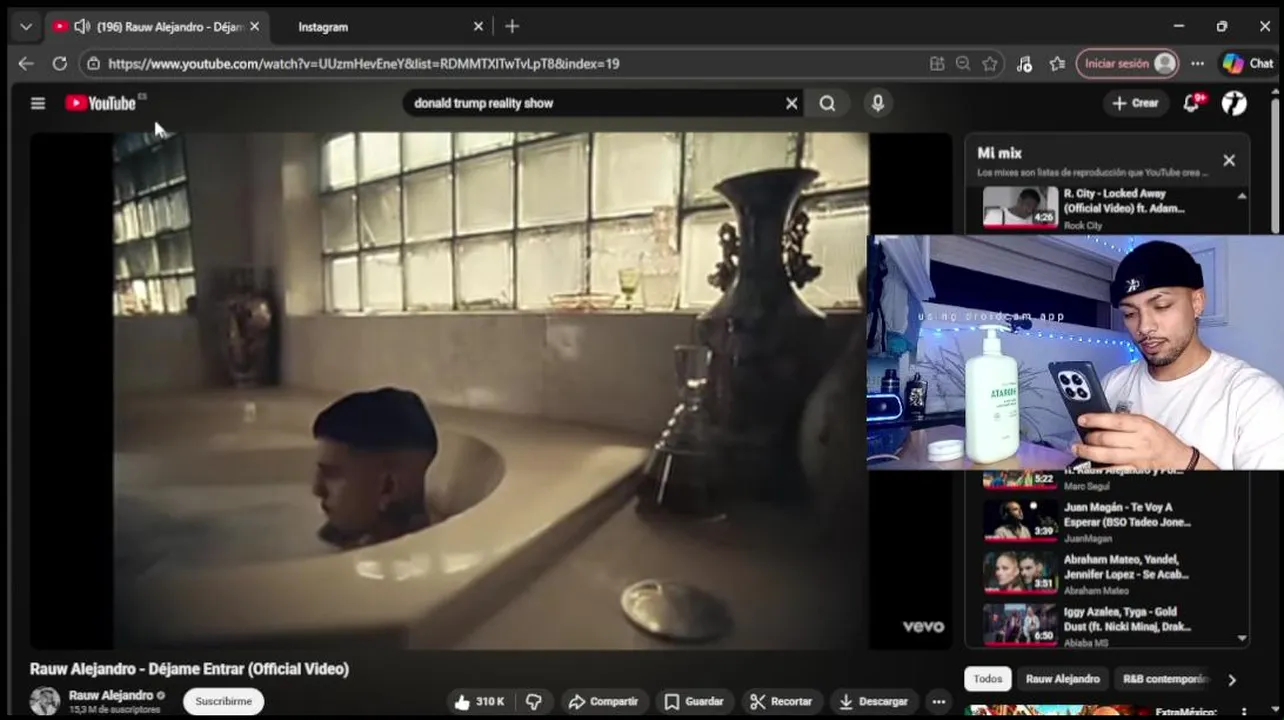This screenshot has height=720, width=1284.
Task: Open the Favorites toolbar button
Action: (x=1057, y=63)
